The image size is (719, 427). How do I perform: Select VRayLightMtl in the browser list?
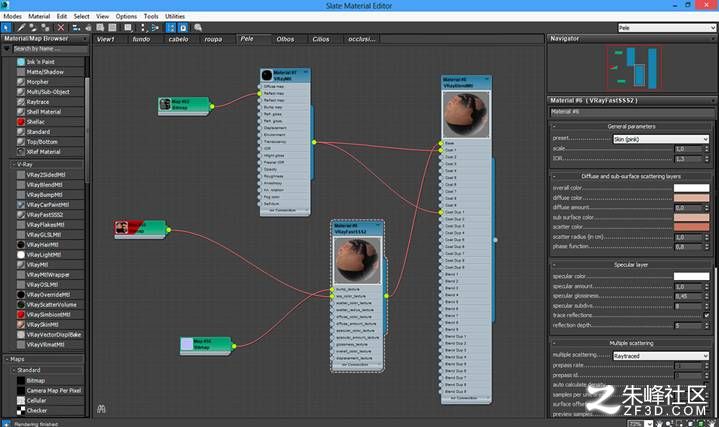point(43,255)
